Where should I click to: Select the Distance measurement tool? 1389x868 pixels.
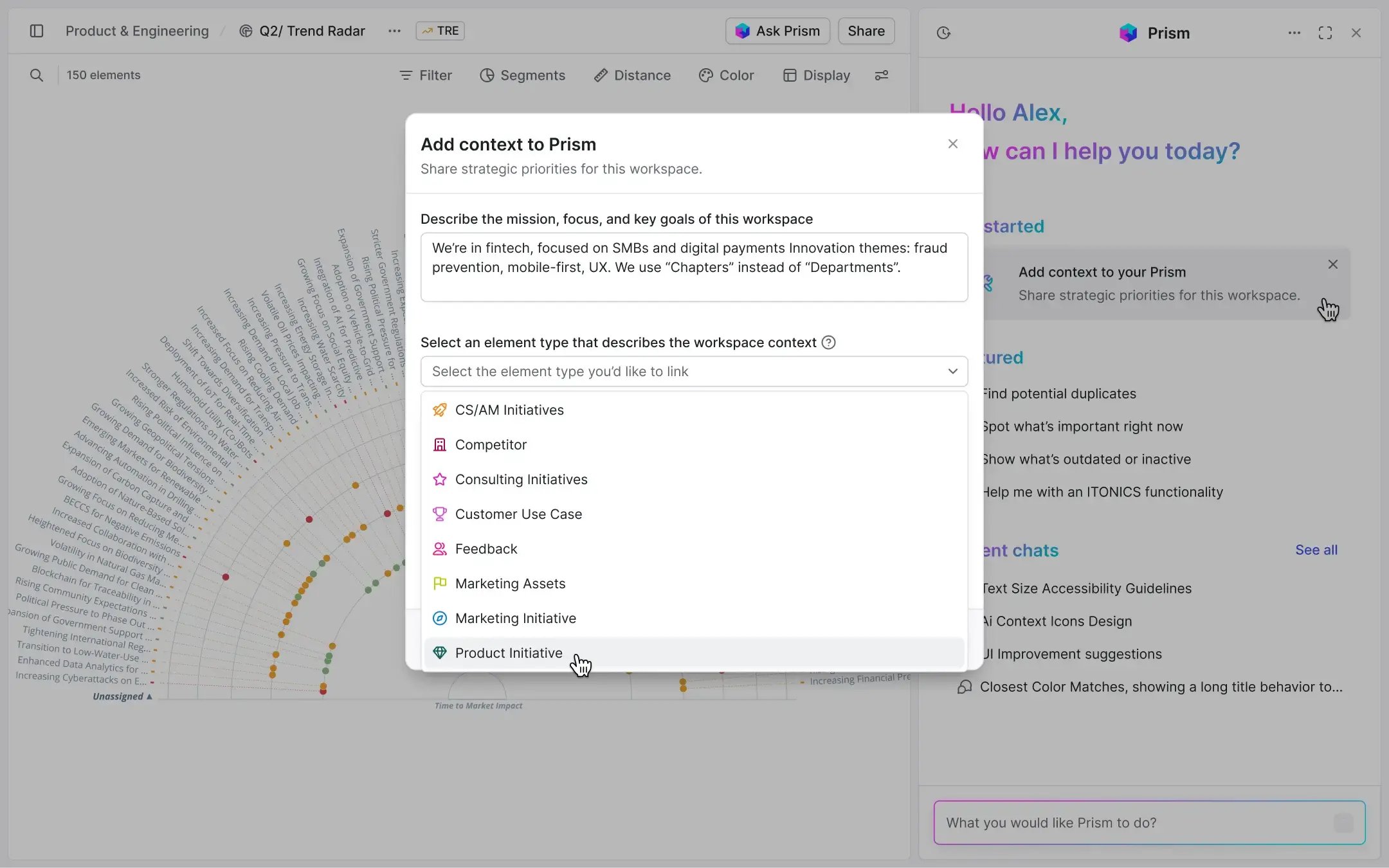point(631,75)
